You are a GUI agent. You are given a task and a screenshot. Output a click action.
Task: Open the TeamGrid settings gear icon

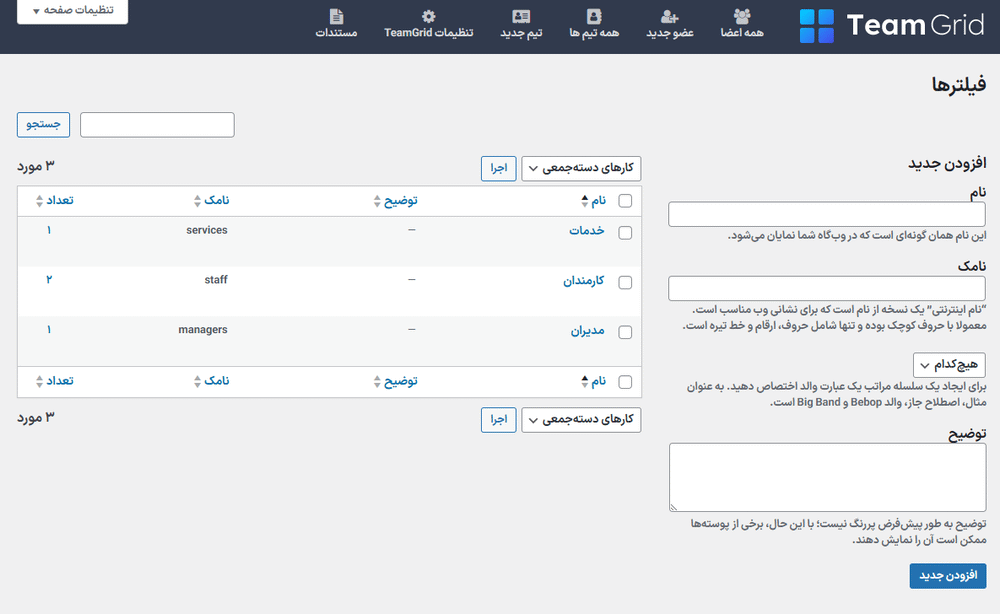pos(428,17)
